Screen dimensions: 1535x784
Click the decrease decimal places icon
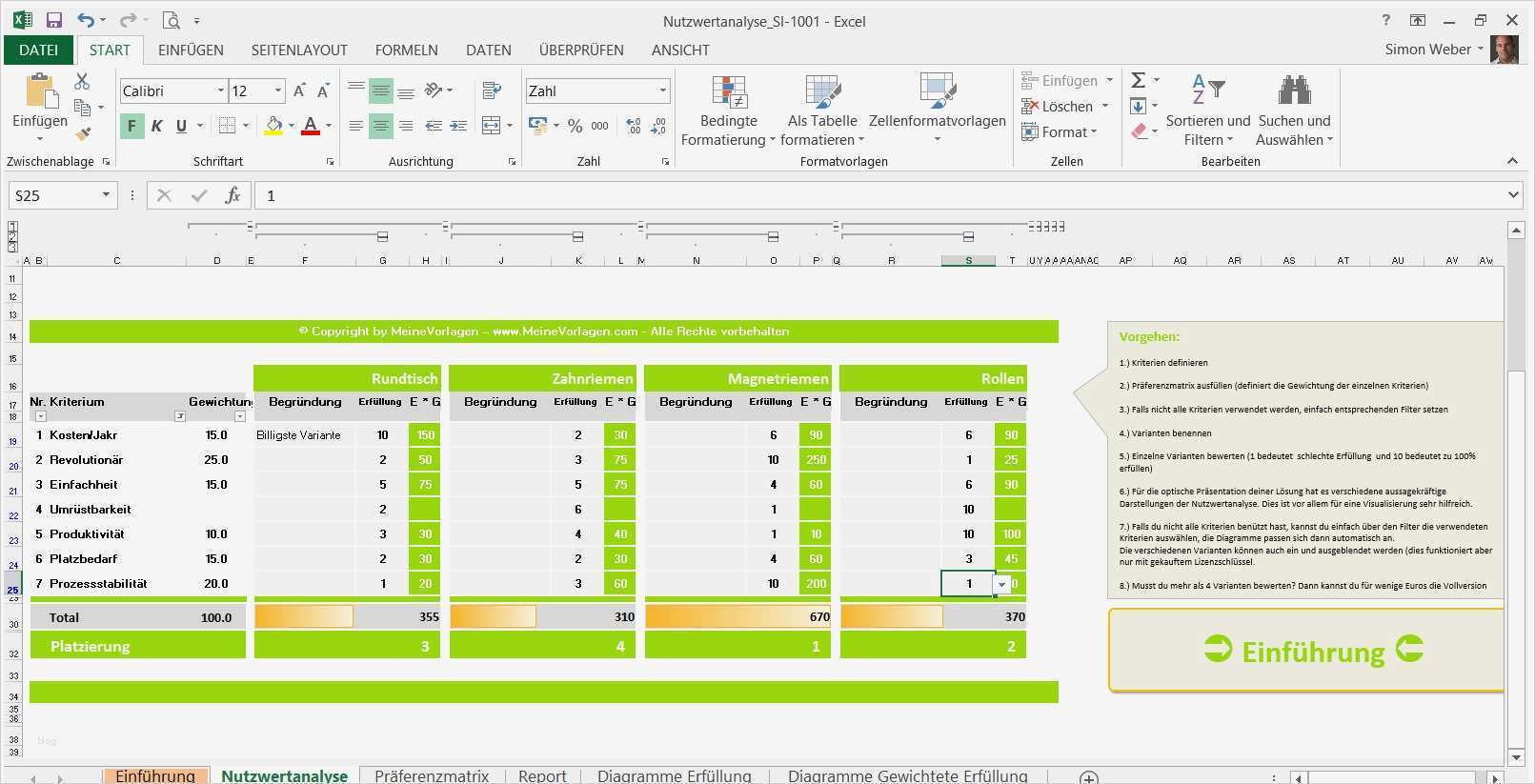[x=658, y=126]
